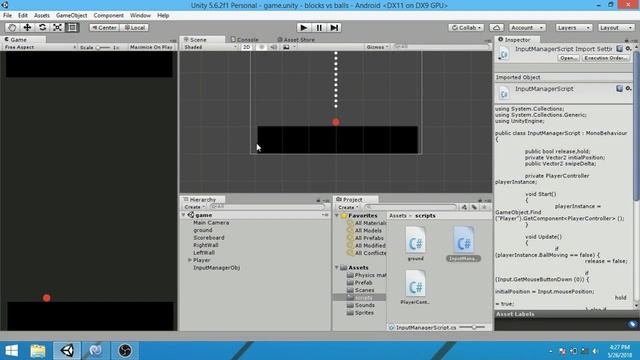Screen dimensions: 640x360
Task: Click the Open button in Inspector
Action: (x=568, y=58)
